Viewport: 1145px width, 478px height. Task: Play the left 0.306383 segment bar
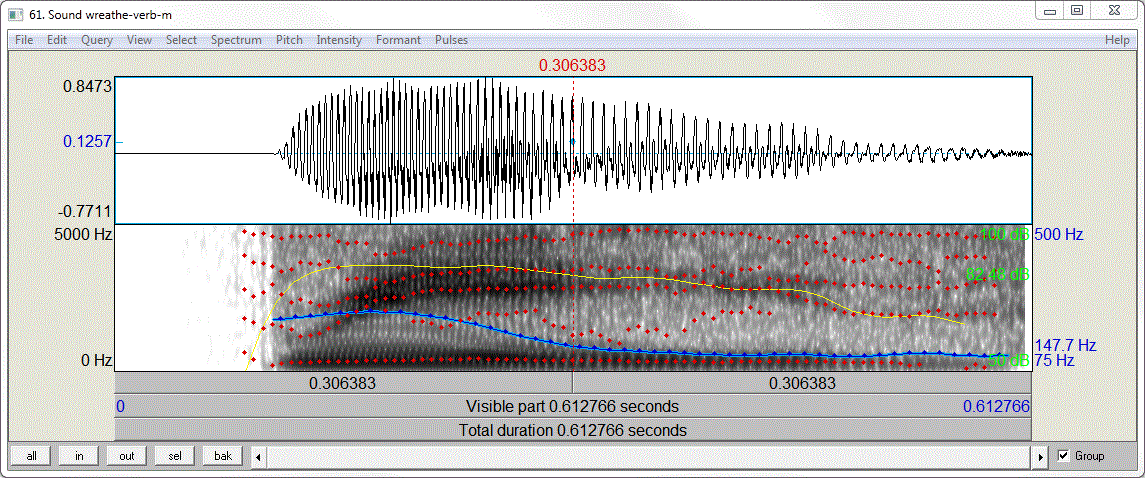343,383
